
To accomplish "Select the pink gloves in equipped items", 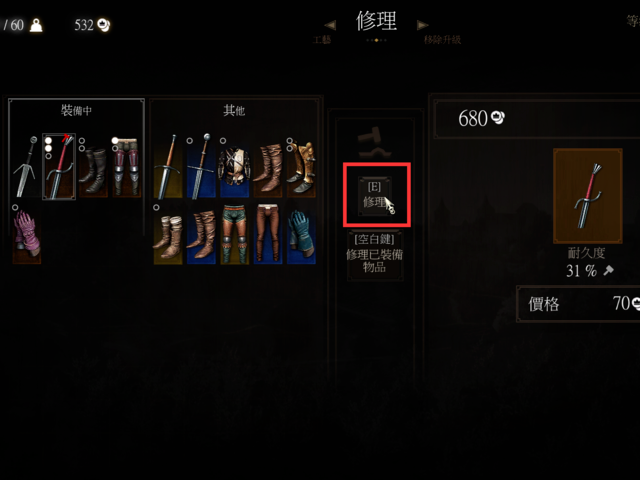I will point(27,233).
